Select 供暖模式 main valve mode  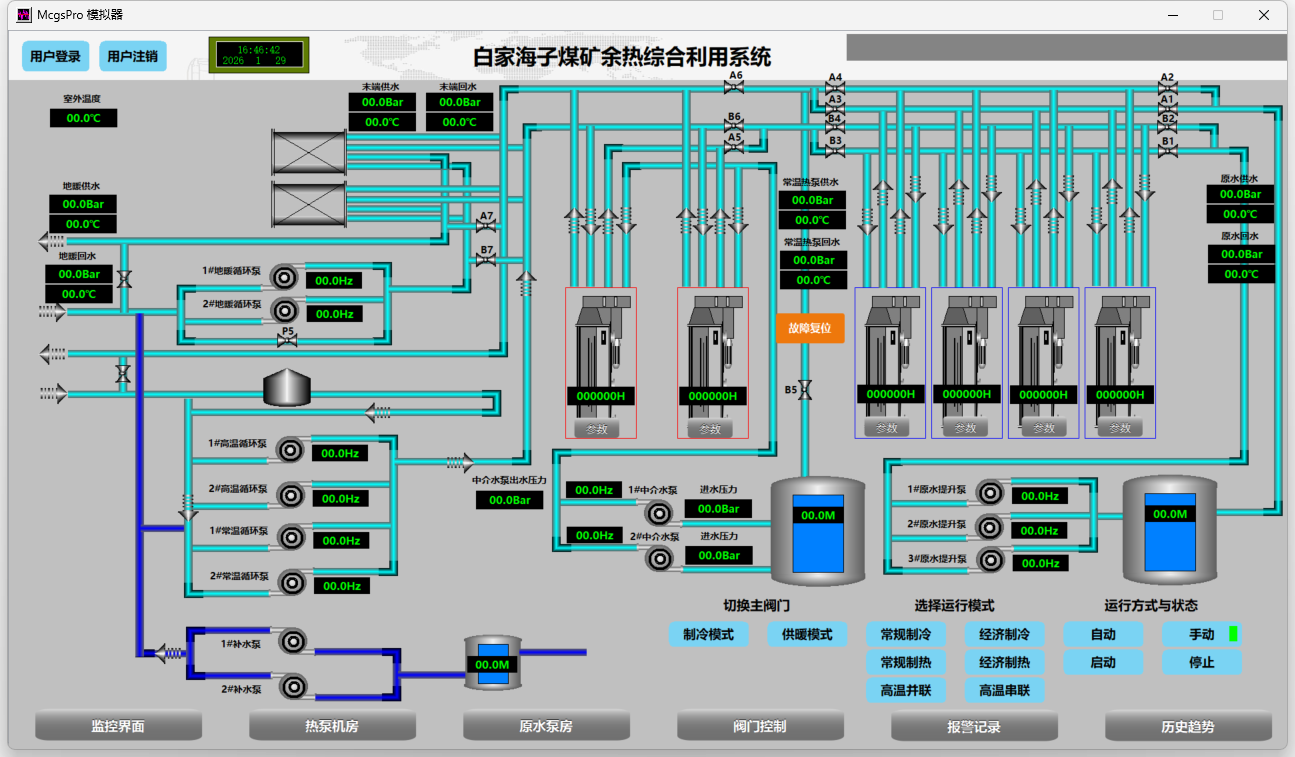click(x=807, y=634)
